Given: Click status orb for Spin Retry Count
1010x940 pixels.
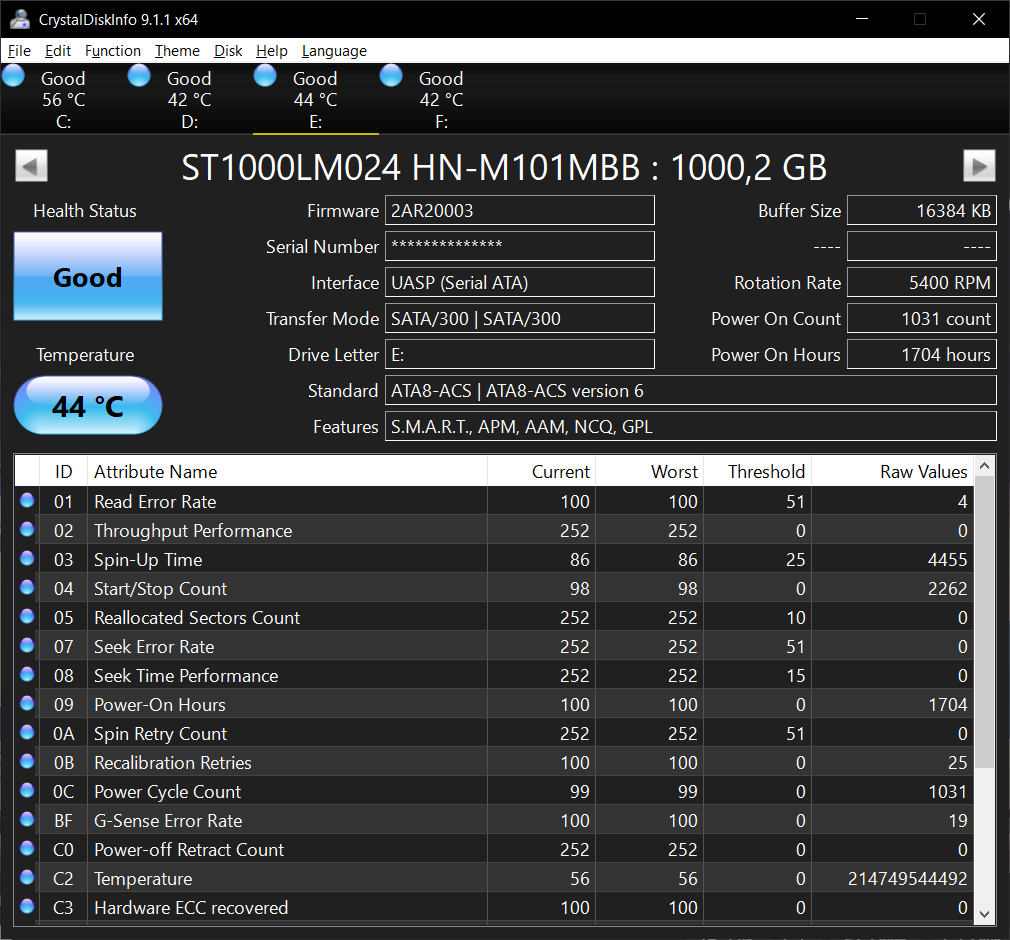Looking at the screenshot, I should click(27, 732).
